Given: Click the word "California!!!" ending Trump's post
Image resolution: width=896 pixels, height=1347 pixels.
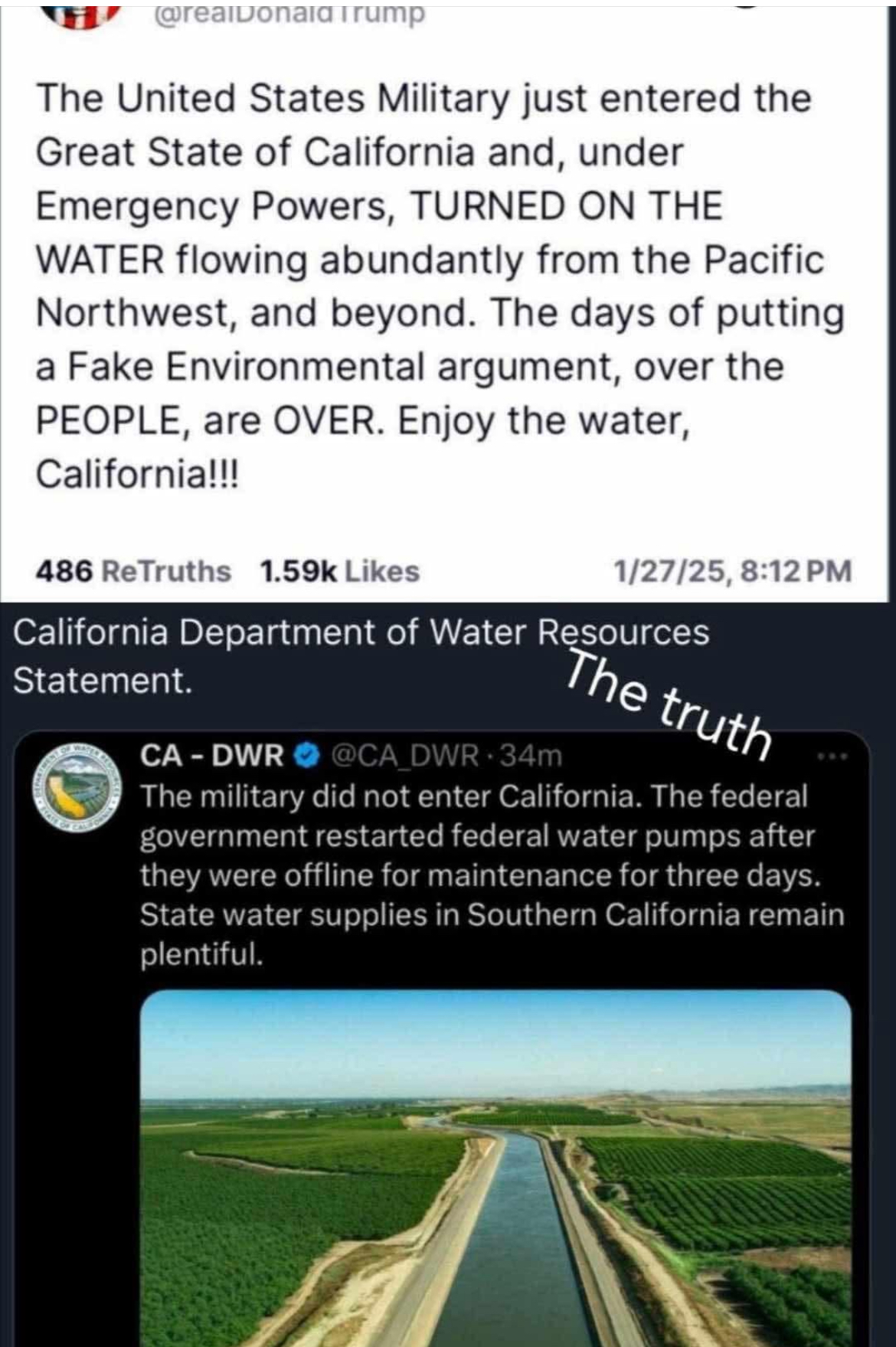Looking at the screenshot, I should click(x=138, y=474).
